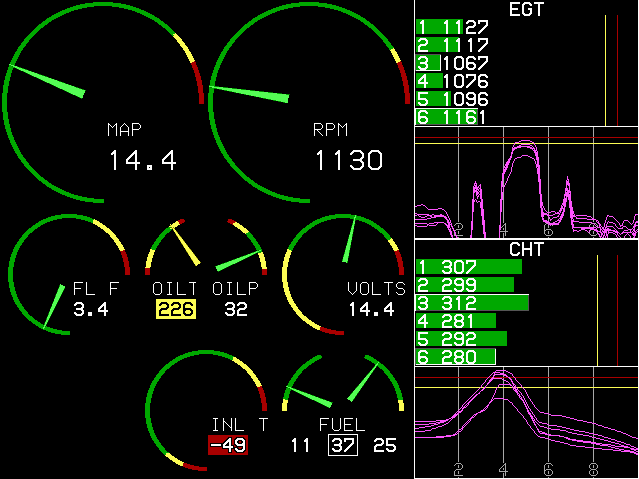Select CHT cylinder 6 bar reading 280

[456, 357]
